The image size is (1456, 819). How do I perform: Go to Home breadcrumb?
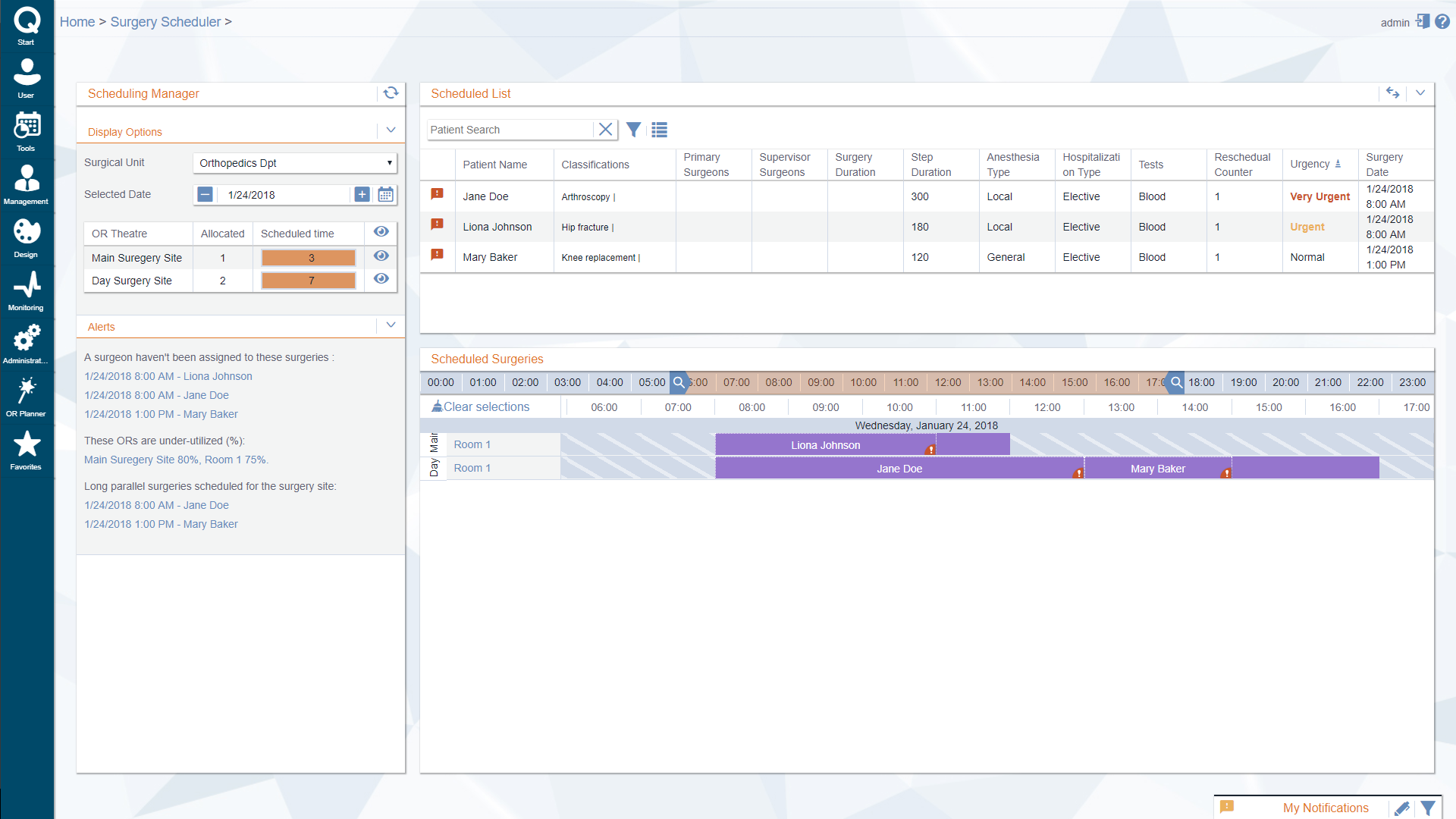[77, 22]
